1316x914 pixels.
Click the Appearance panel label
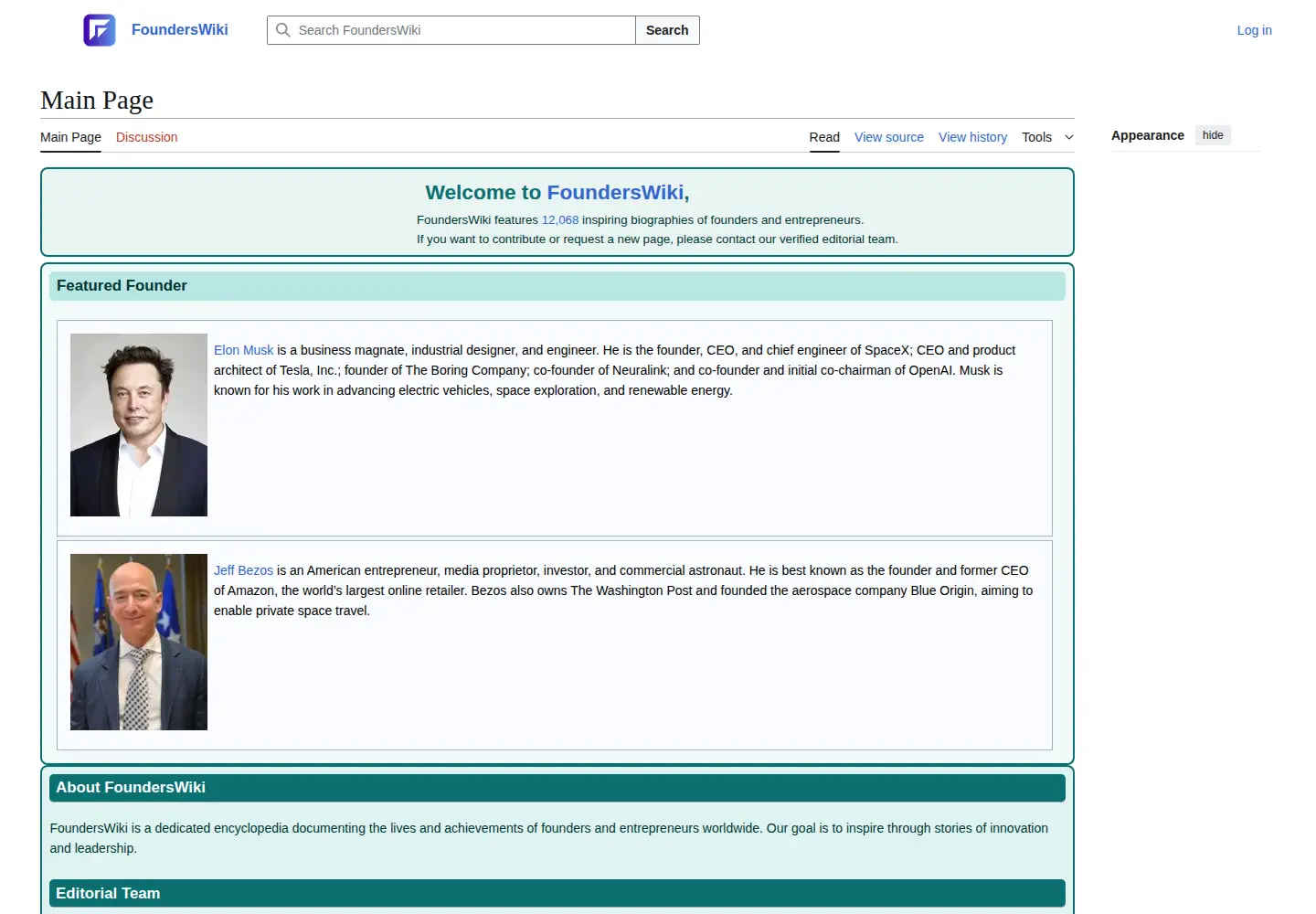point(1147,135)
